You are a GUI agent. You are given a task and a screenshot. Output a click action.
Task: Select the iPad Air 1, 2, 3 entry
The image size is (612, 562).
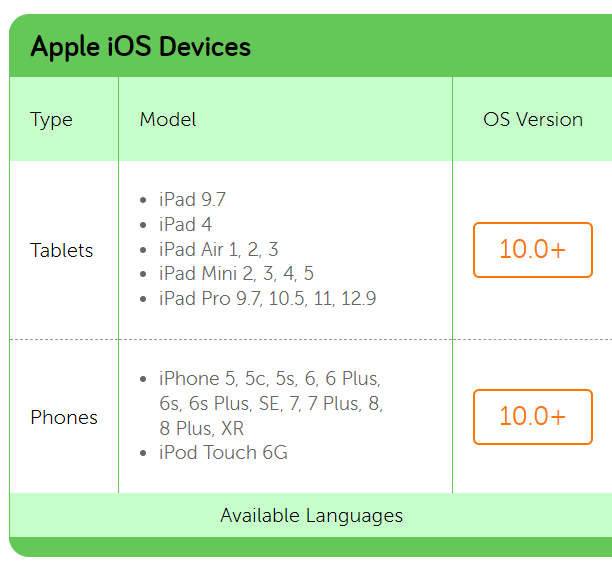(219, 249)
